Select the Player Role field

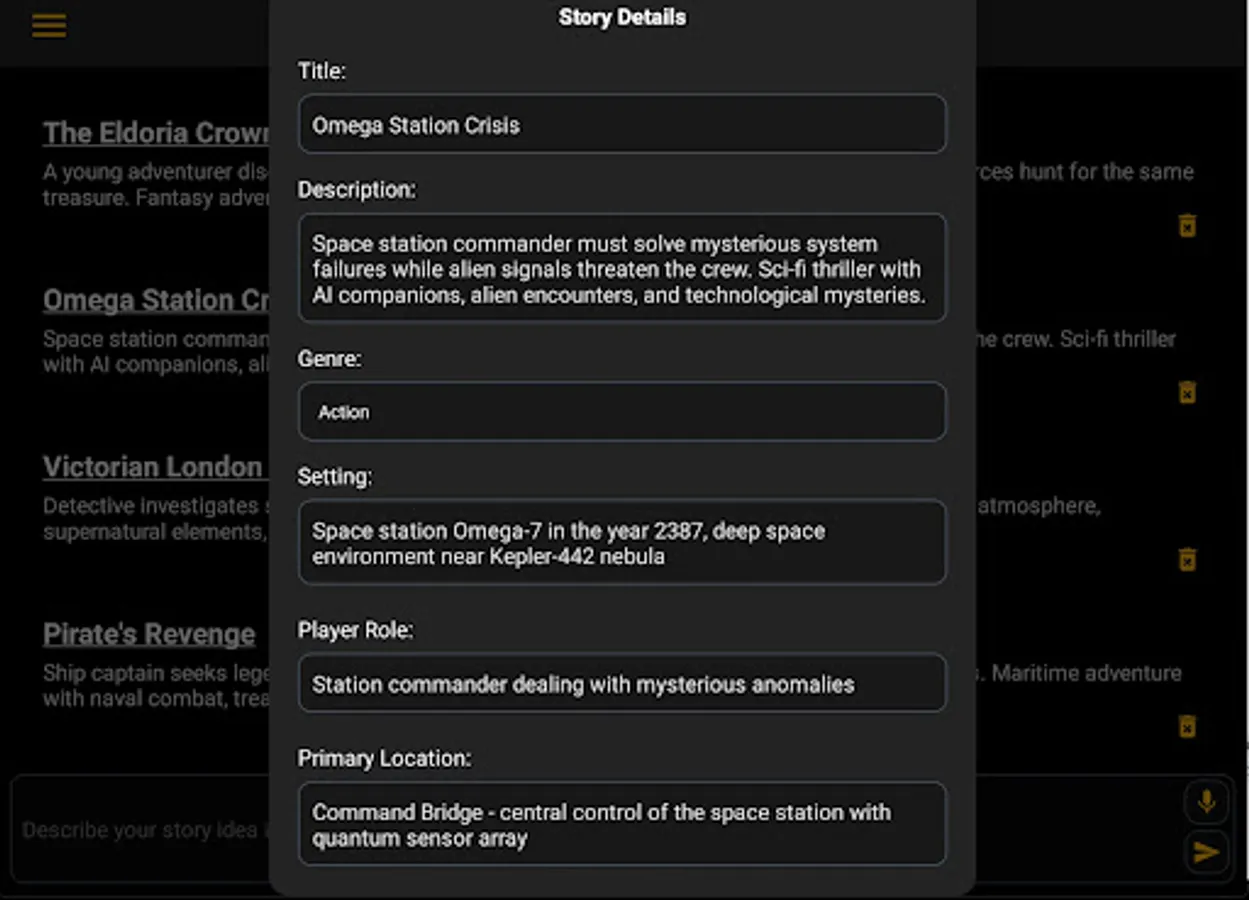621,683
